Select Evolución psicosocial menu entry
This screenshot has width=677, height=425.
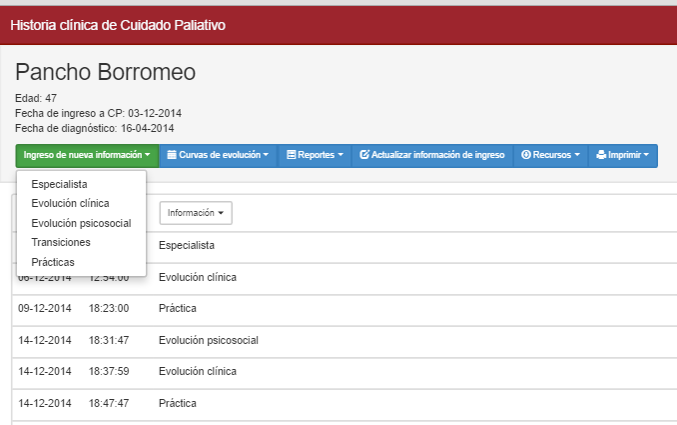pos(81,223)
